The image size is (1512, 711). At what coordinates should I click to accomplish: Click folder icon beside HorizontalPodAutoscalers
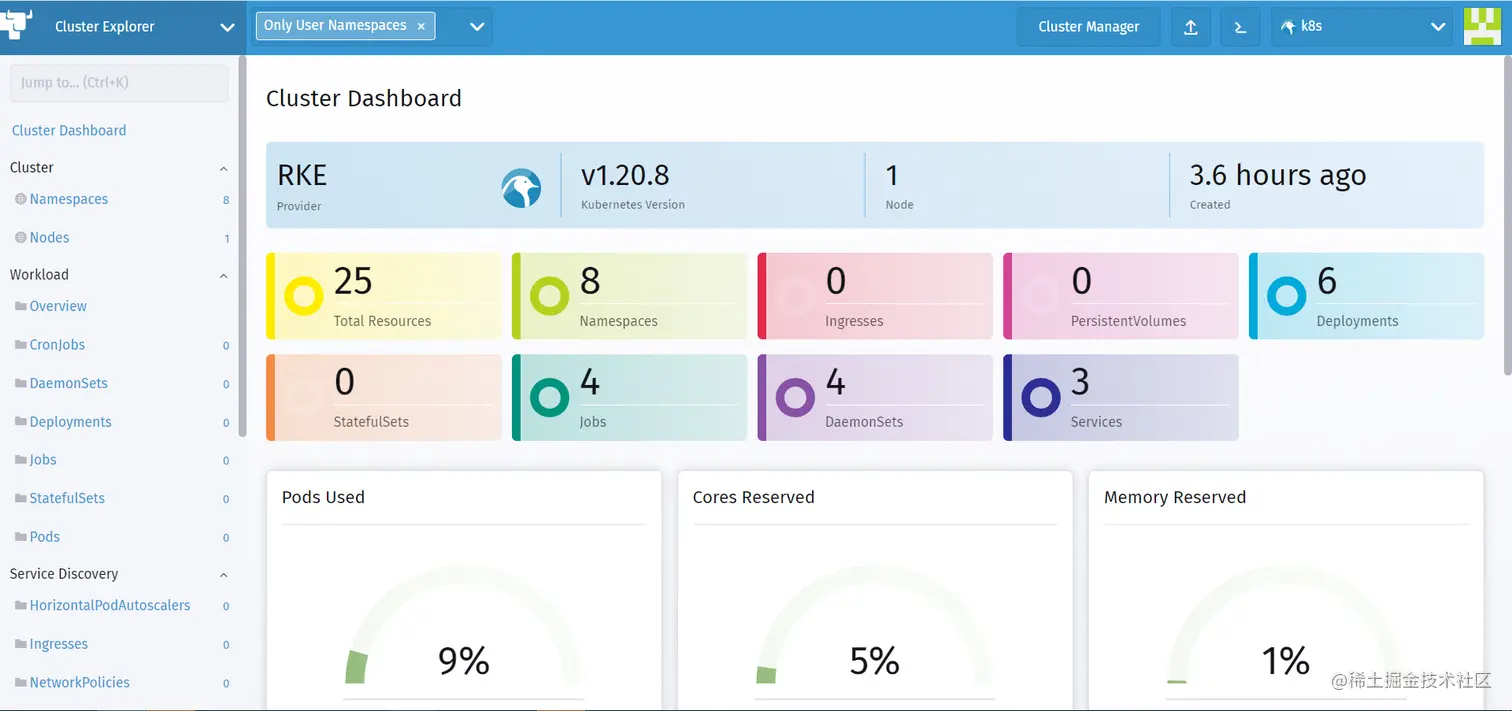[x=20, y=605]
